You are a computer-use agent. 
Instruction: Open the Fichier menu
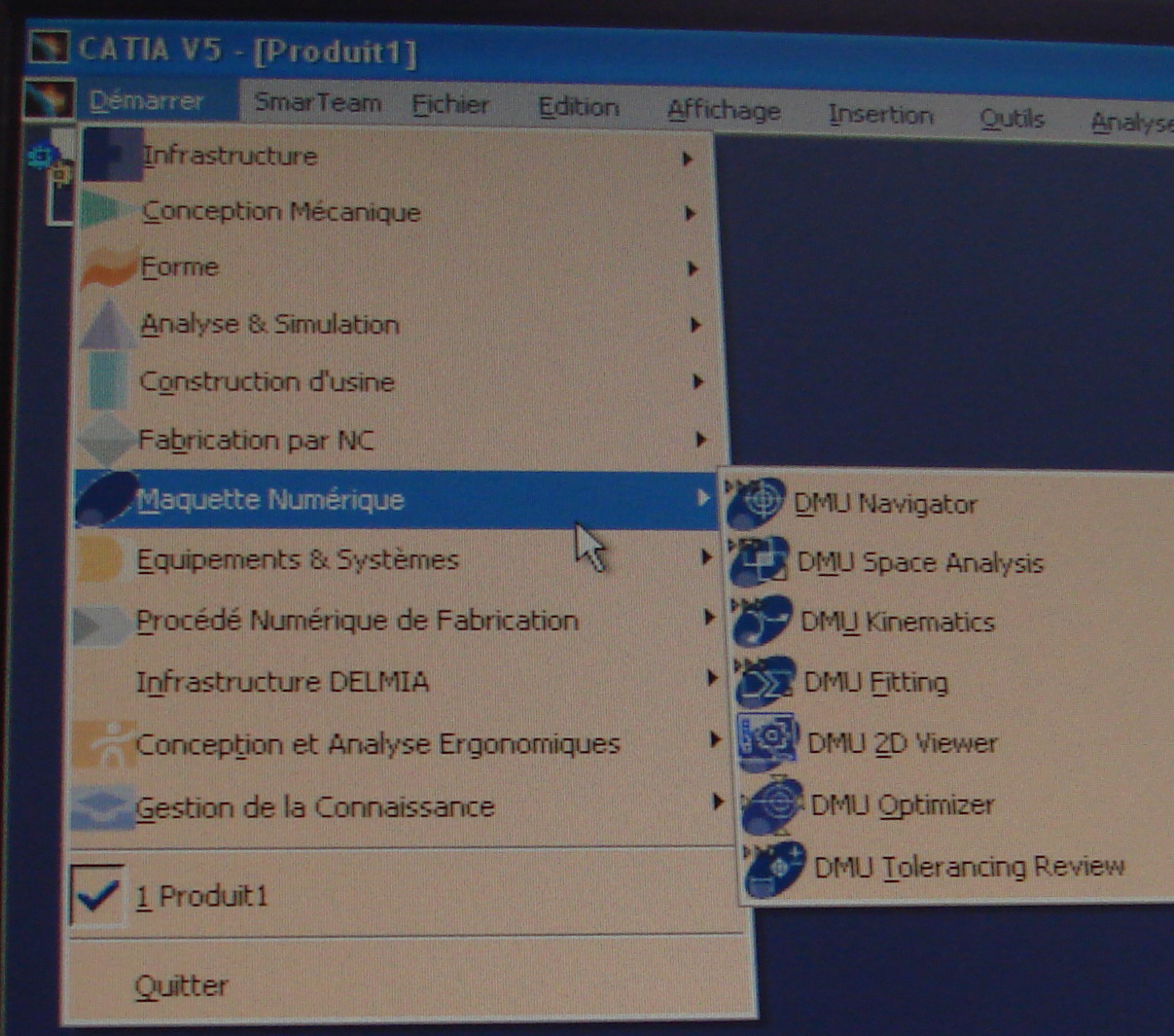[x=450, y=104]
